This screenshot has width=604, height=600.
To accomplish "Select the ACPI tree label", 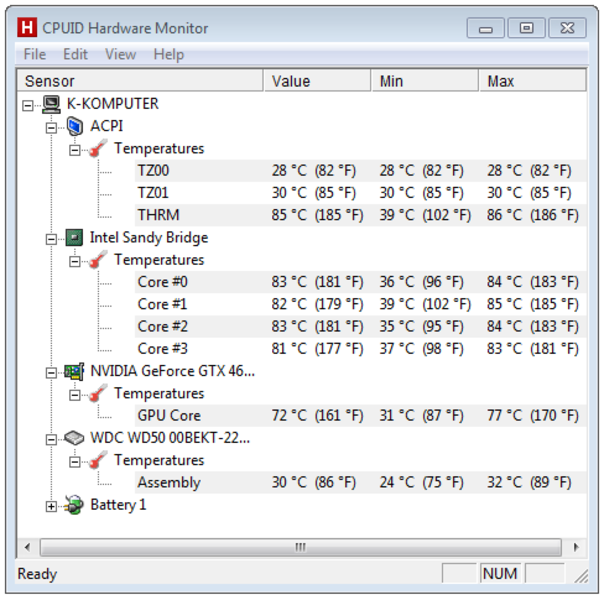I will point(106,126).
